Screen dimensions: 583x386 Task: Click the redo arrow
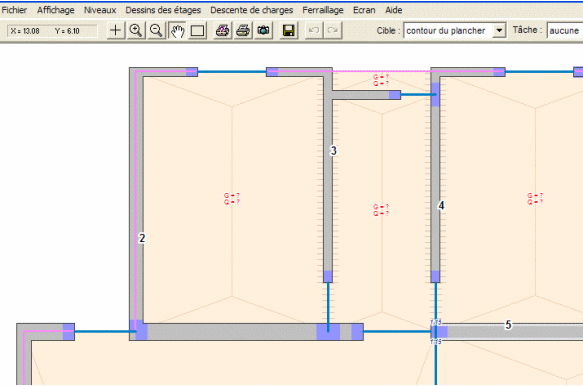pos(333,30)
